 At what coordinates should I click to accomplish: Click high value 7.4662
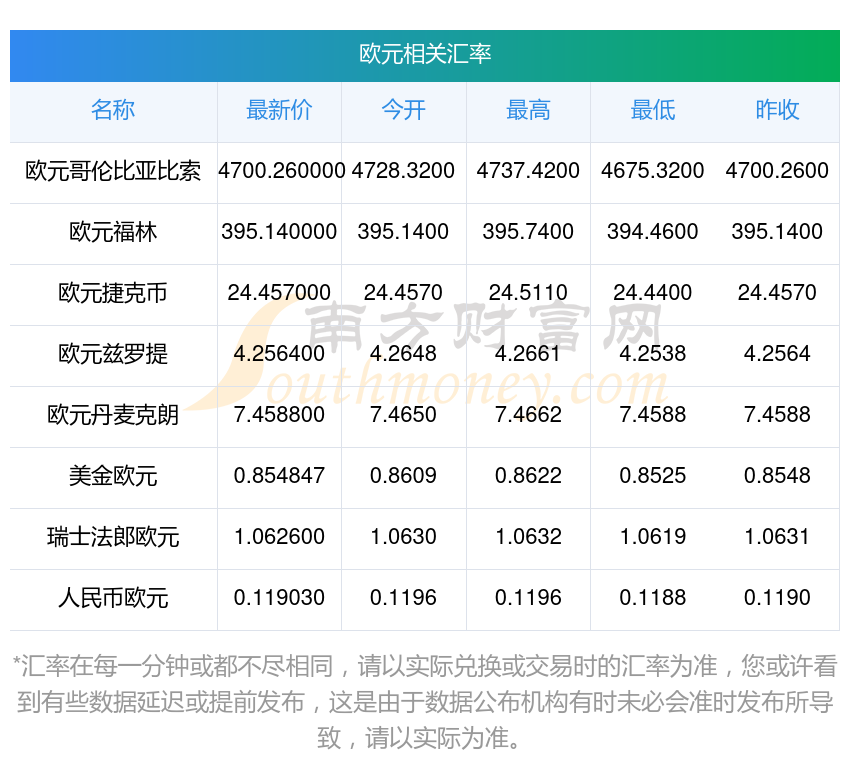point(528,415)
